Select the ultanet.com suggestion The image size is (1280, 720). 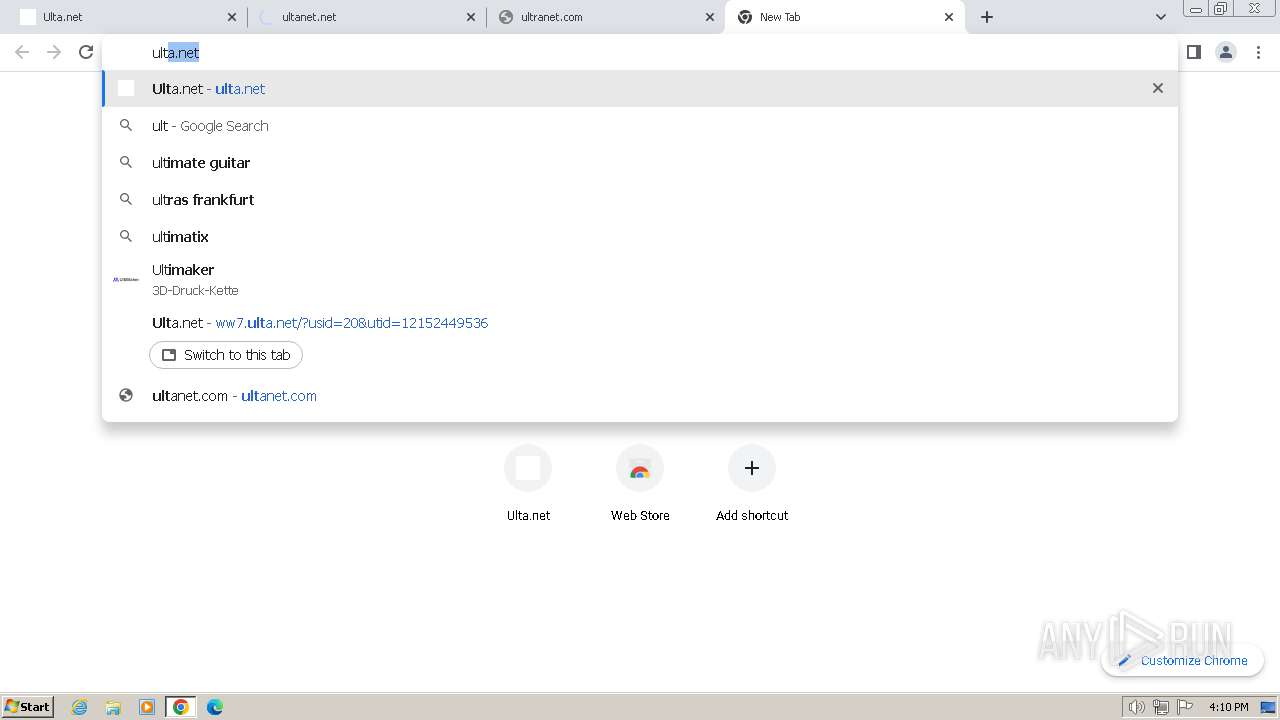640,396
